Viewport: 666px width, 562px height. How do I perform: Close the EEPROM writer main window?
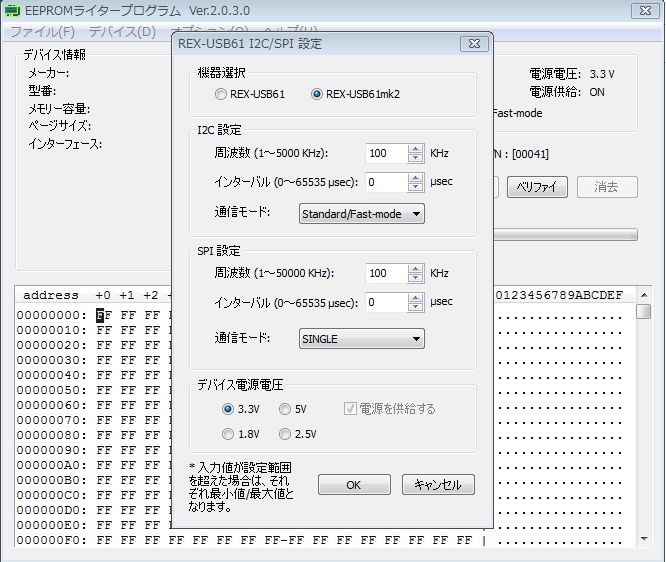[645, 11]
